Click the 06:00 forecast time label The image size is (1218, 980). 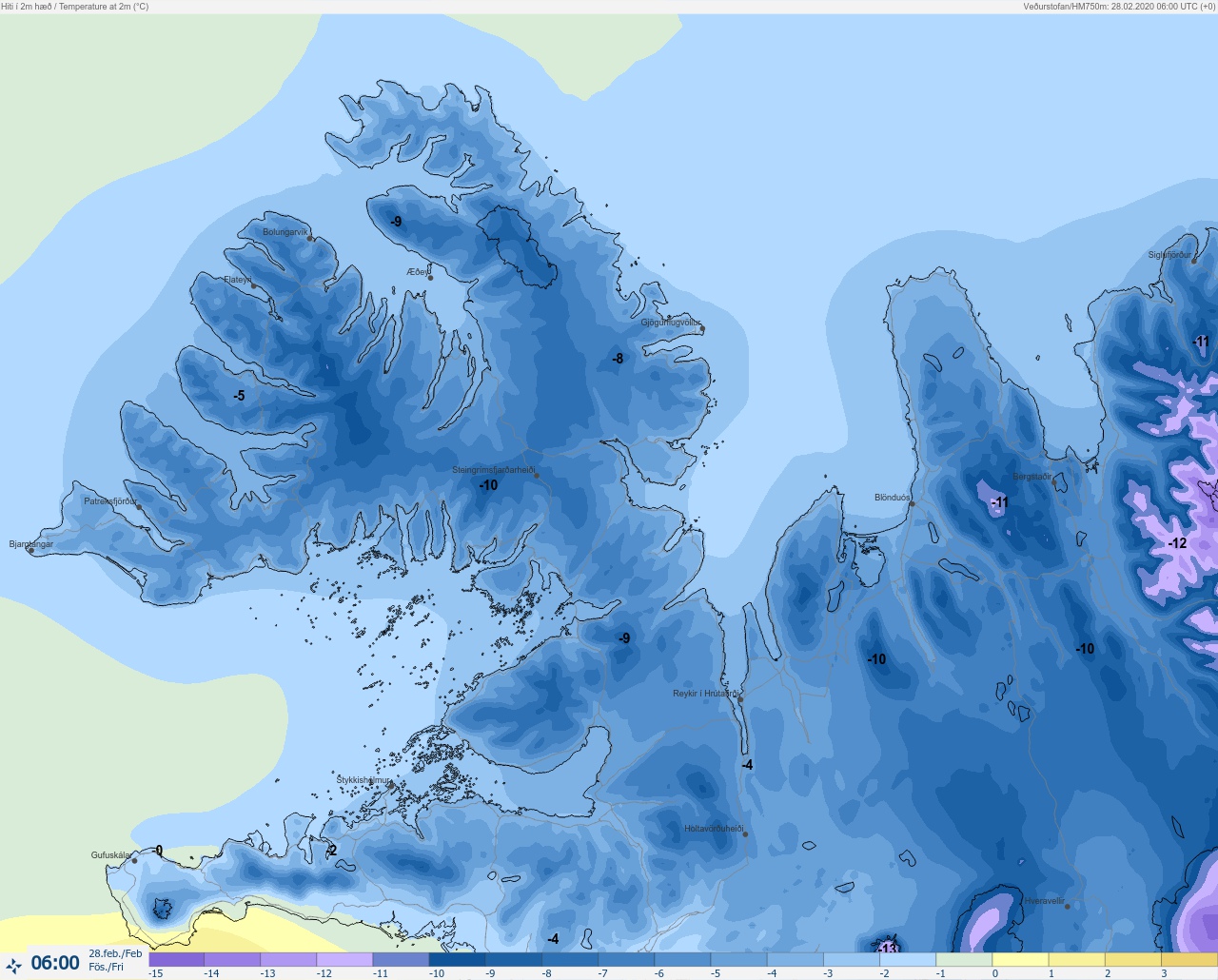55,963
